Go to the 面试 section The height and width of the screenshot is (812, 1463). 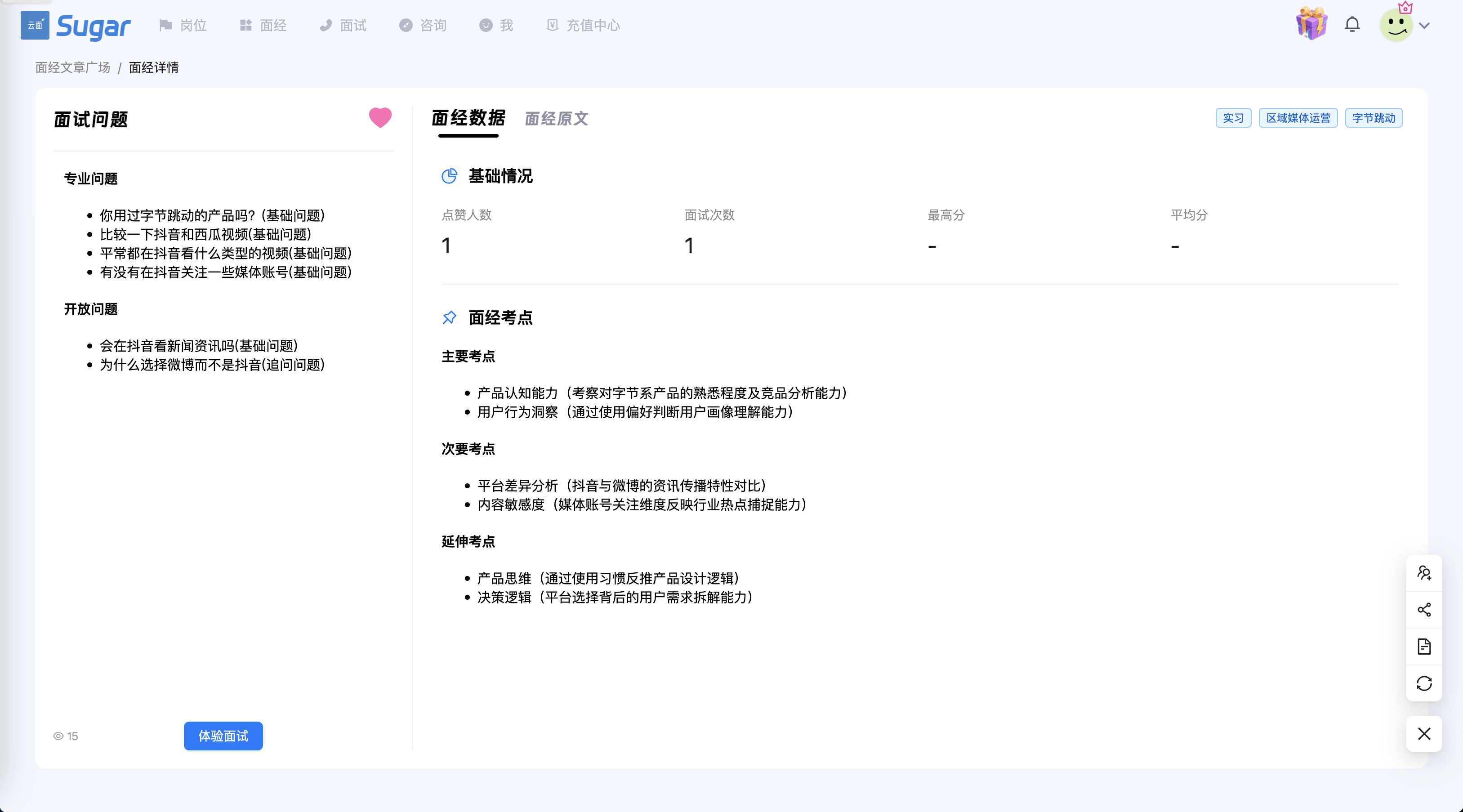coord(343,26)
